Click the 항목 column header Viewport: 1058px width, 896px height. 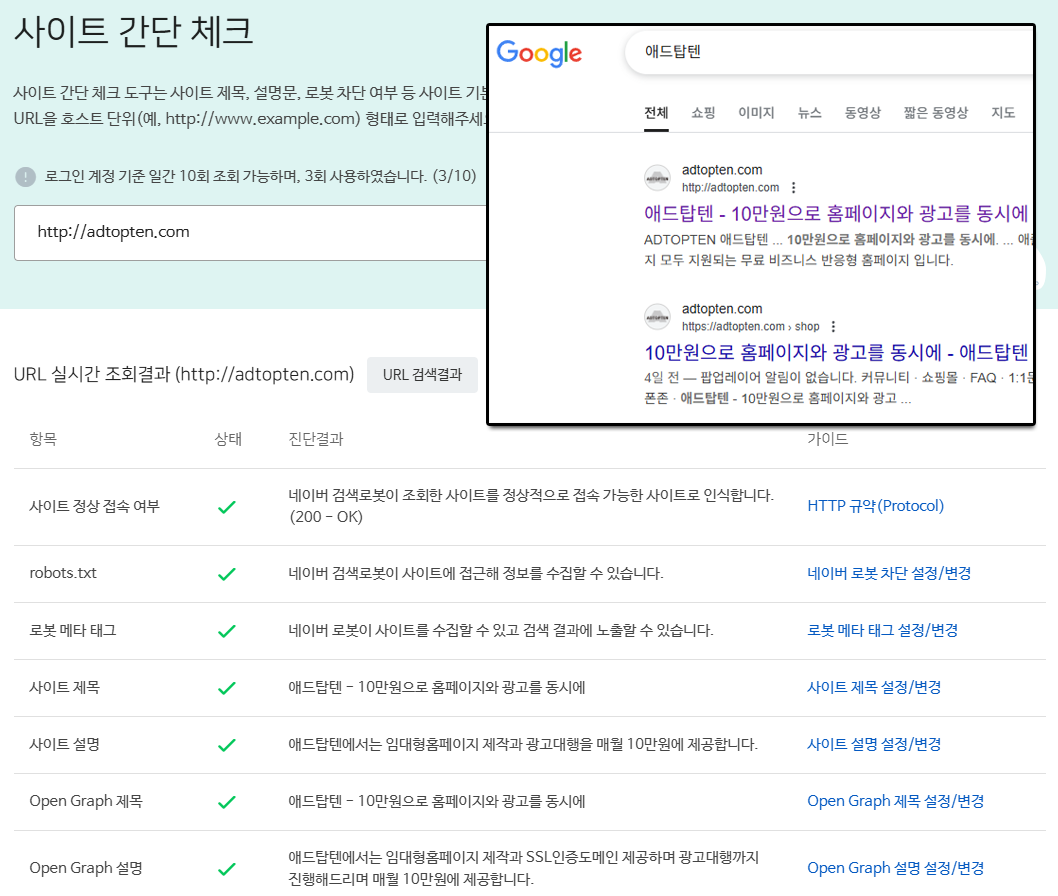coord(43,439)
